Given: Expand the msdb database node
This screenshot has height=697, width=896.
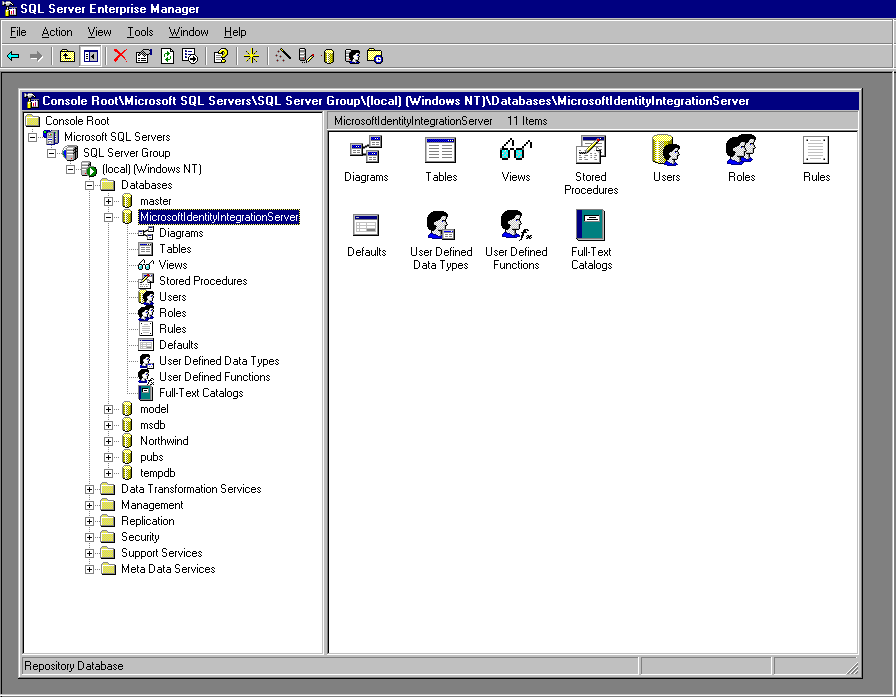Looking at the screenshot, I should (x=109, y=425).
